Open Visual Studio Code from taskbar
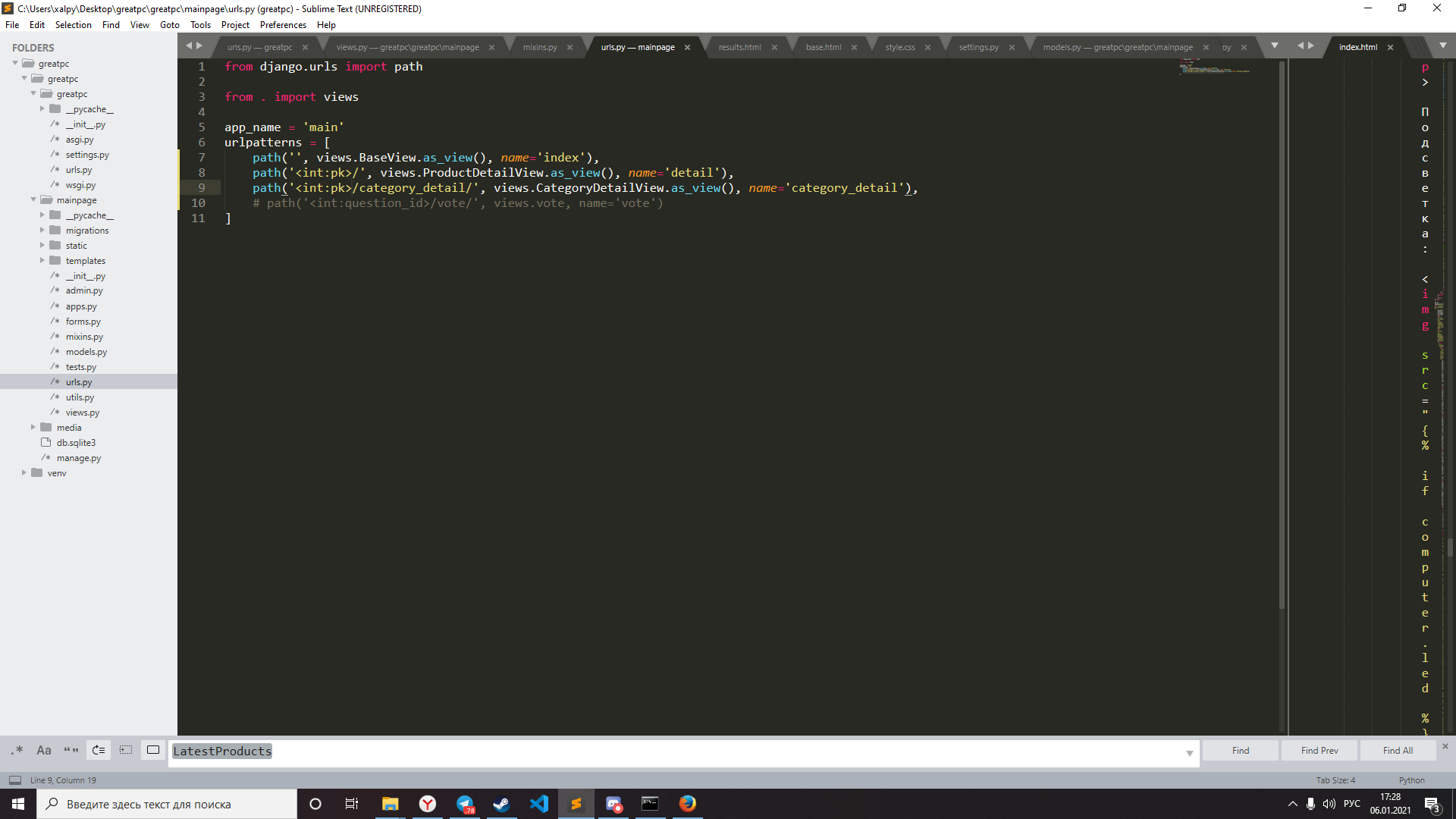The height and width of the screenshot is (819, 1456). point(539,804)
